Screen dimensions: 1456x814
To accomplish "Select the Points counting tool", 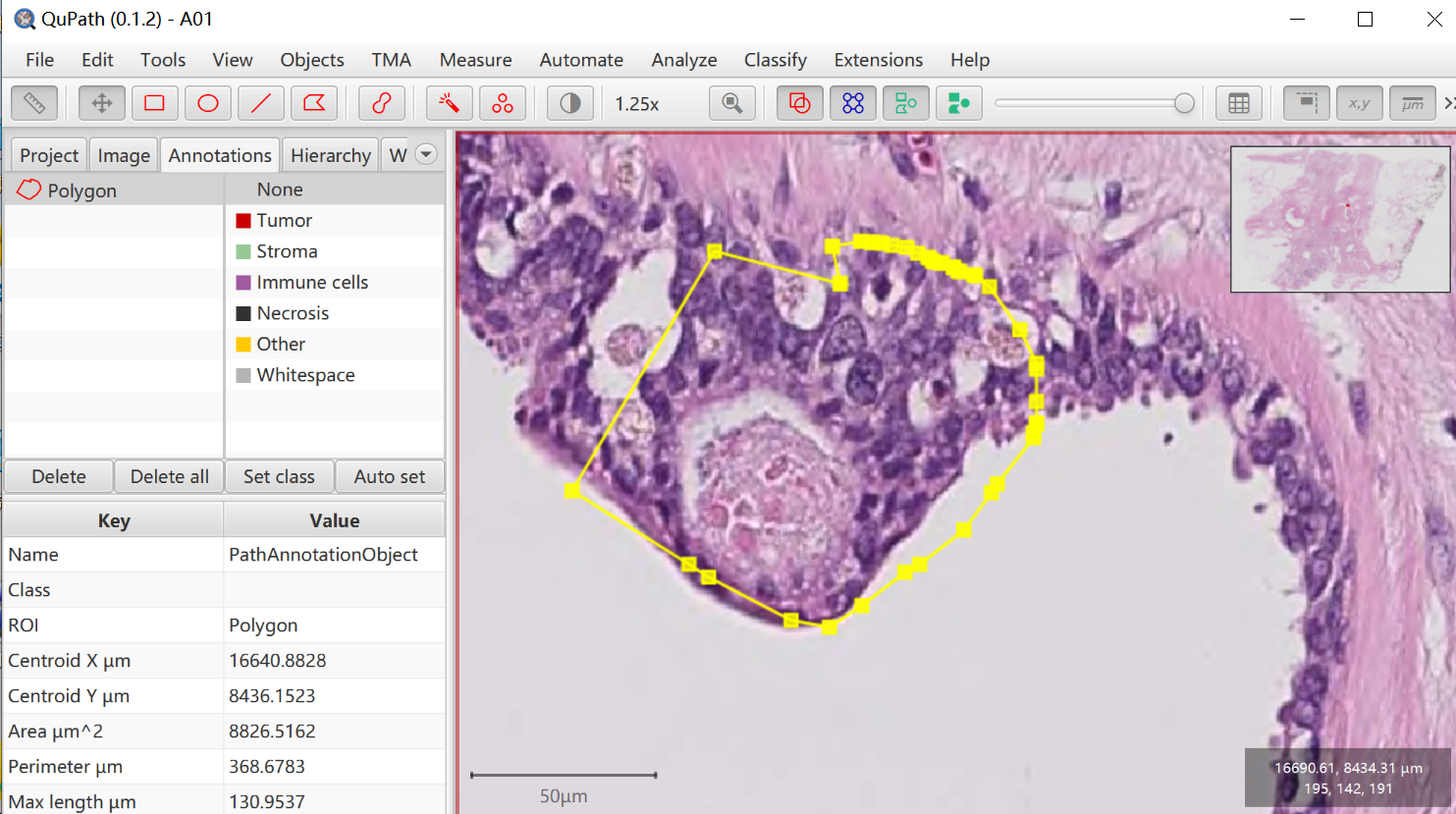I will [503, 103].
